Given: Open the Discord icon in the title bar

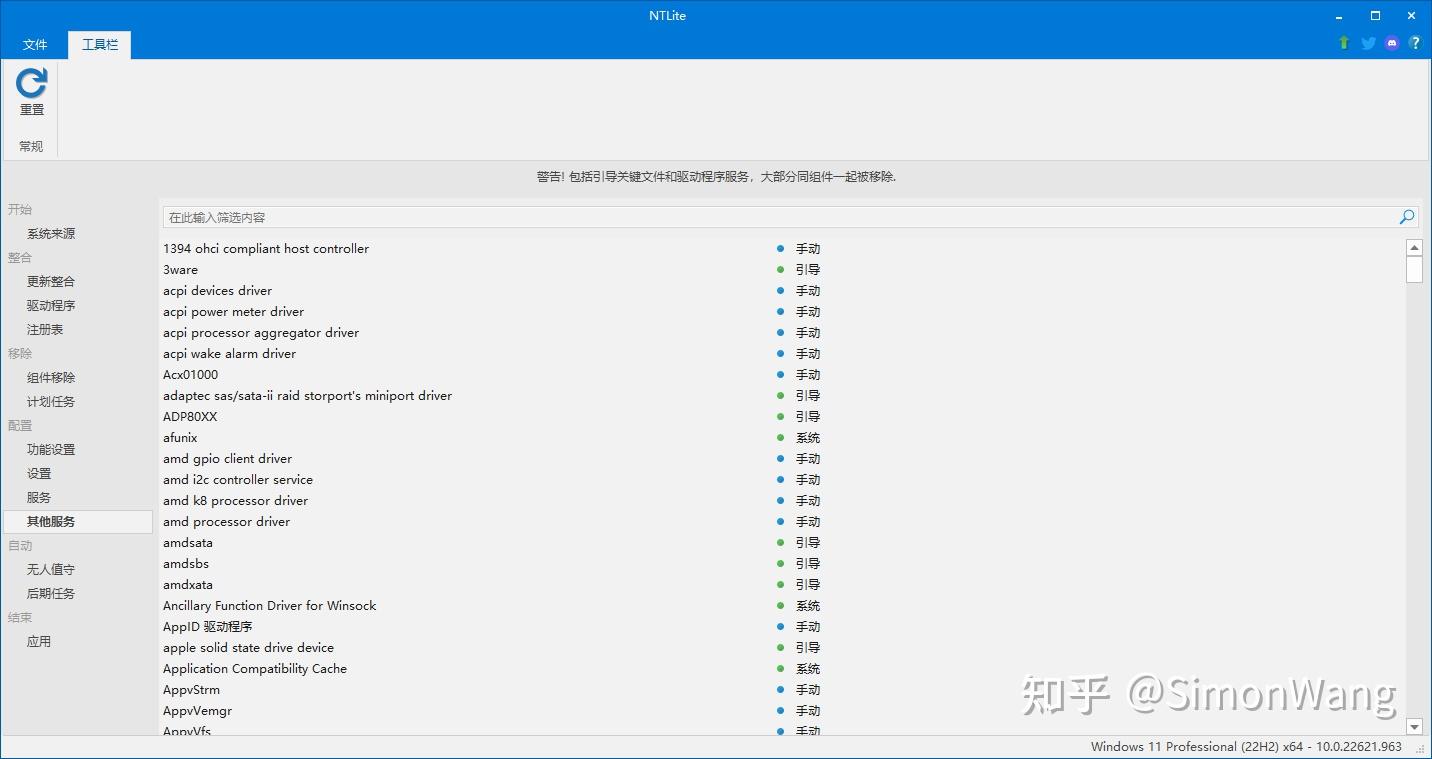Looking at the screenshot, I should tap(1391, 43).
